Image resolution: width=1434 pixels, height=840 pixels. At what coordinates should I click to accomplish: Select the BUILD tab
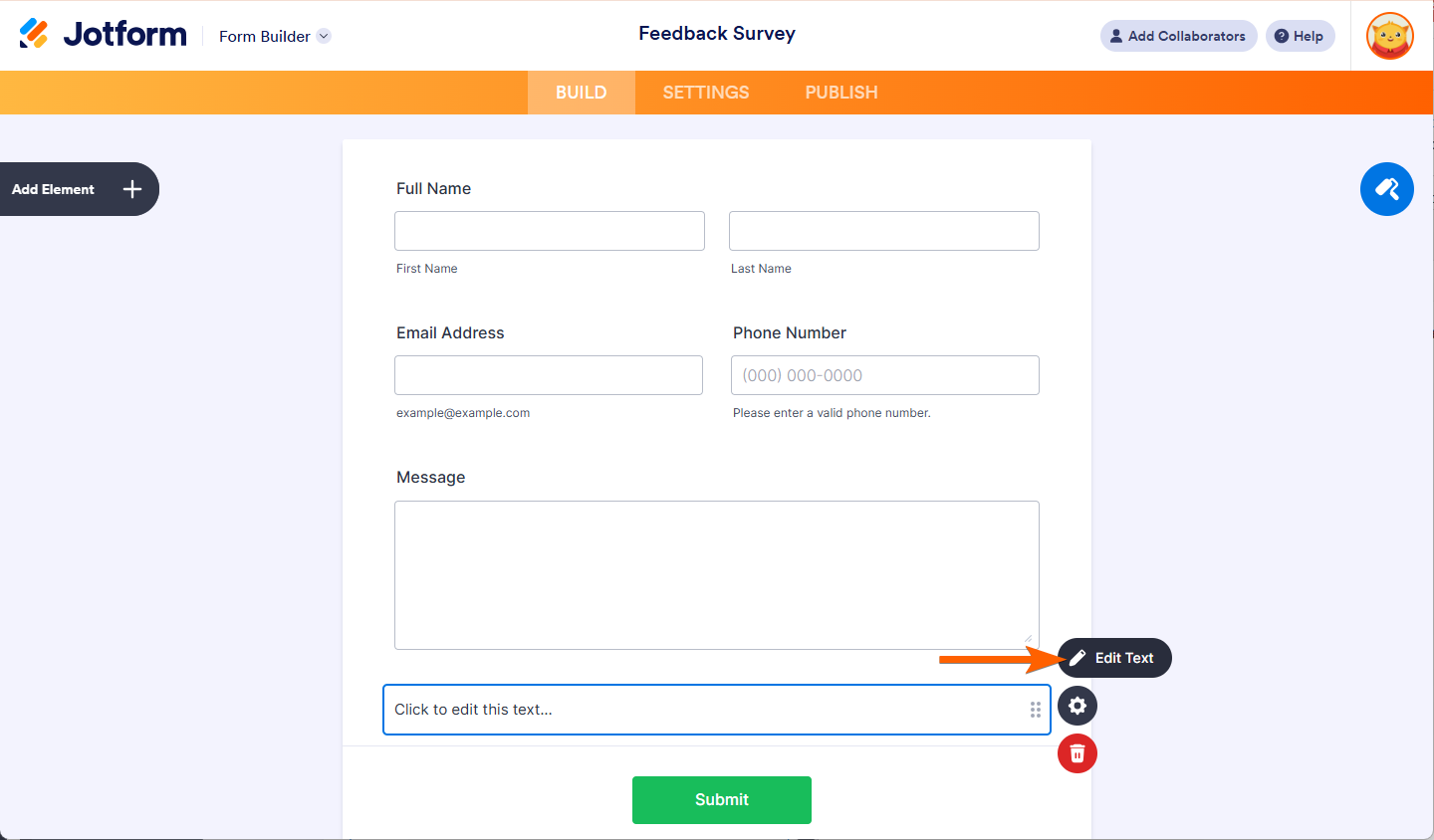coord(582,93)
